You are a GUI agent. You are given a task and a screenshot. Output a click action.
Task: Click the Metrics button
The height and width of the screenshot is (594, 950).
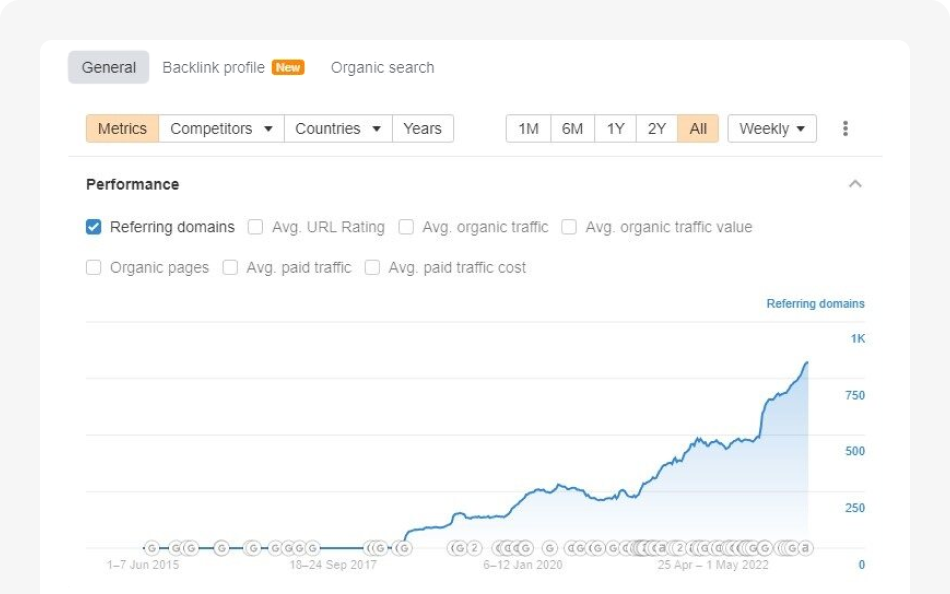click(121, 128)
